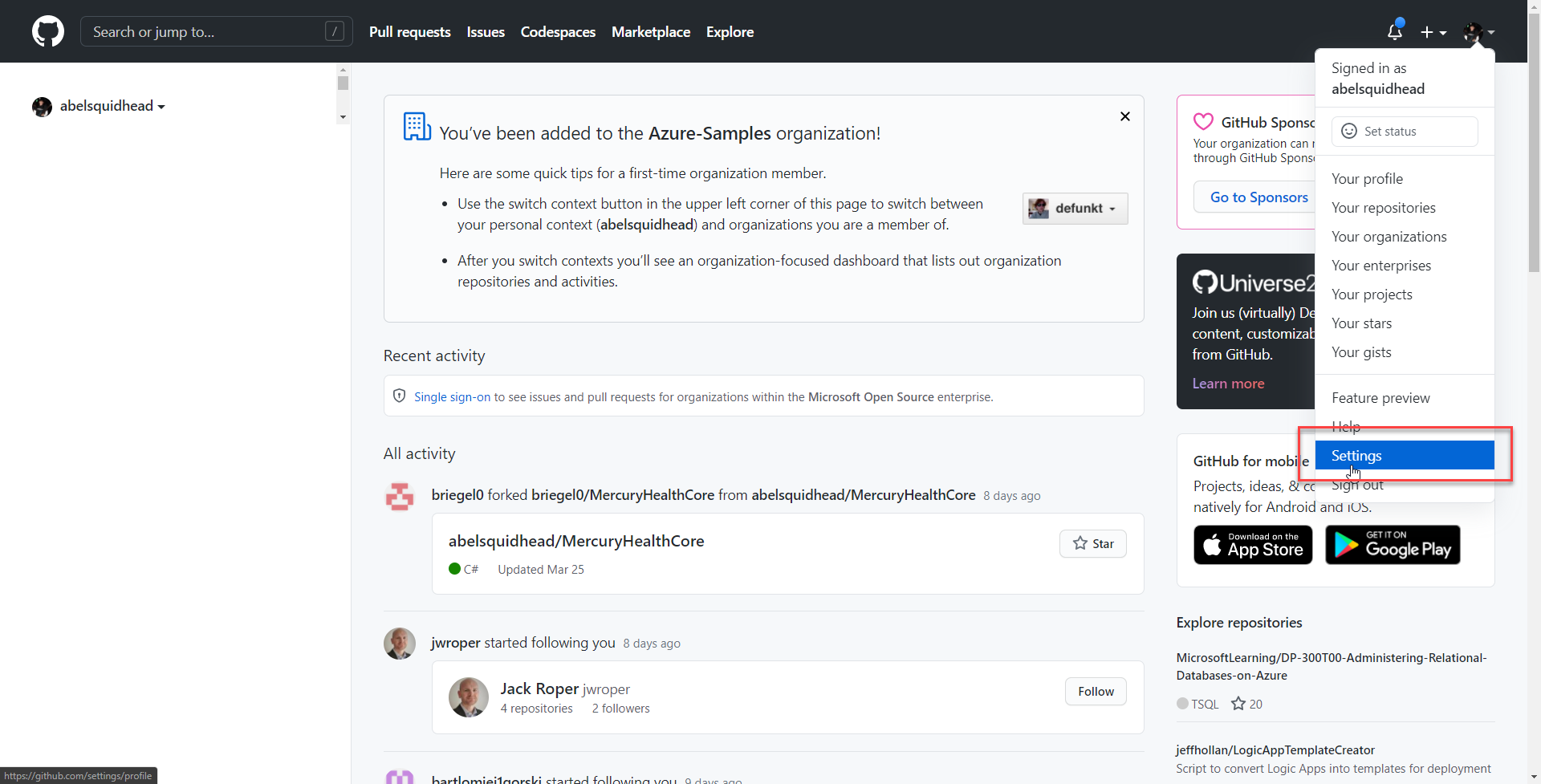Follow Jack Roper
The image size is (1541, 784).
[x=1095, y=691]
